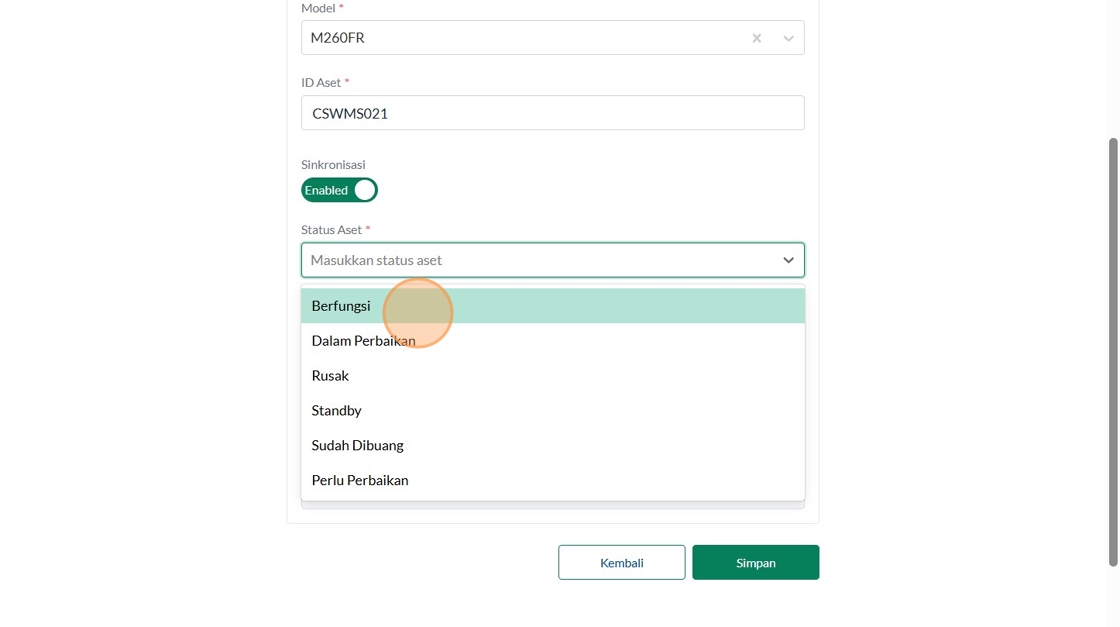Click the Status Aset search input
Screen dimensions: 1120x627
(x=540, y=260)
